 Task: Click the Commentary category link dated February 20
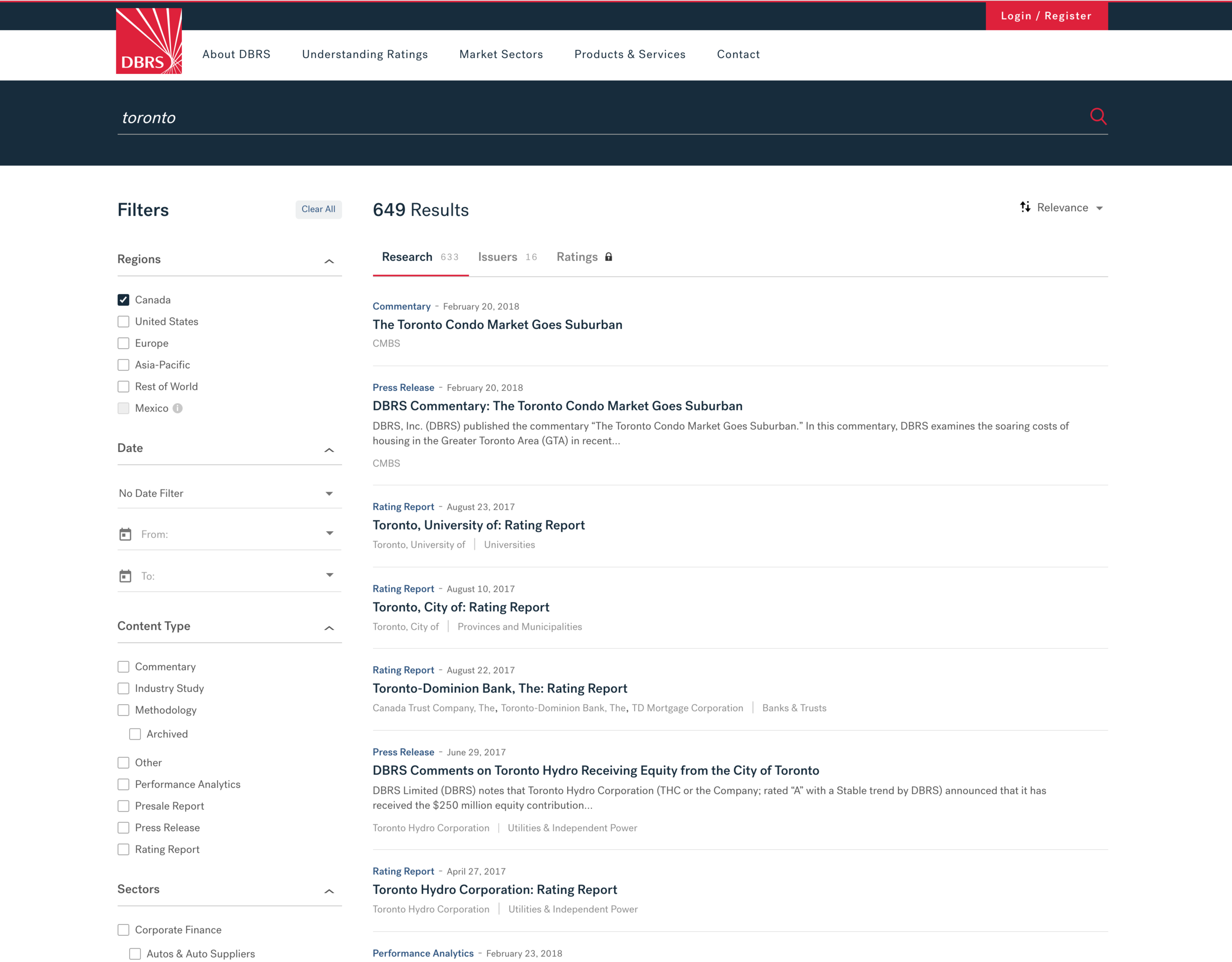point(402,307)
